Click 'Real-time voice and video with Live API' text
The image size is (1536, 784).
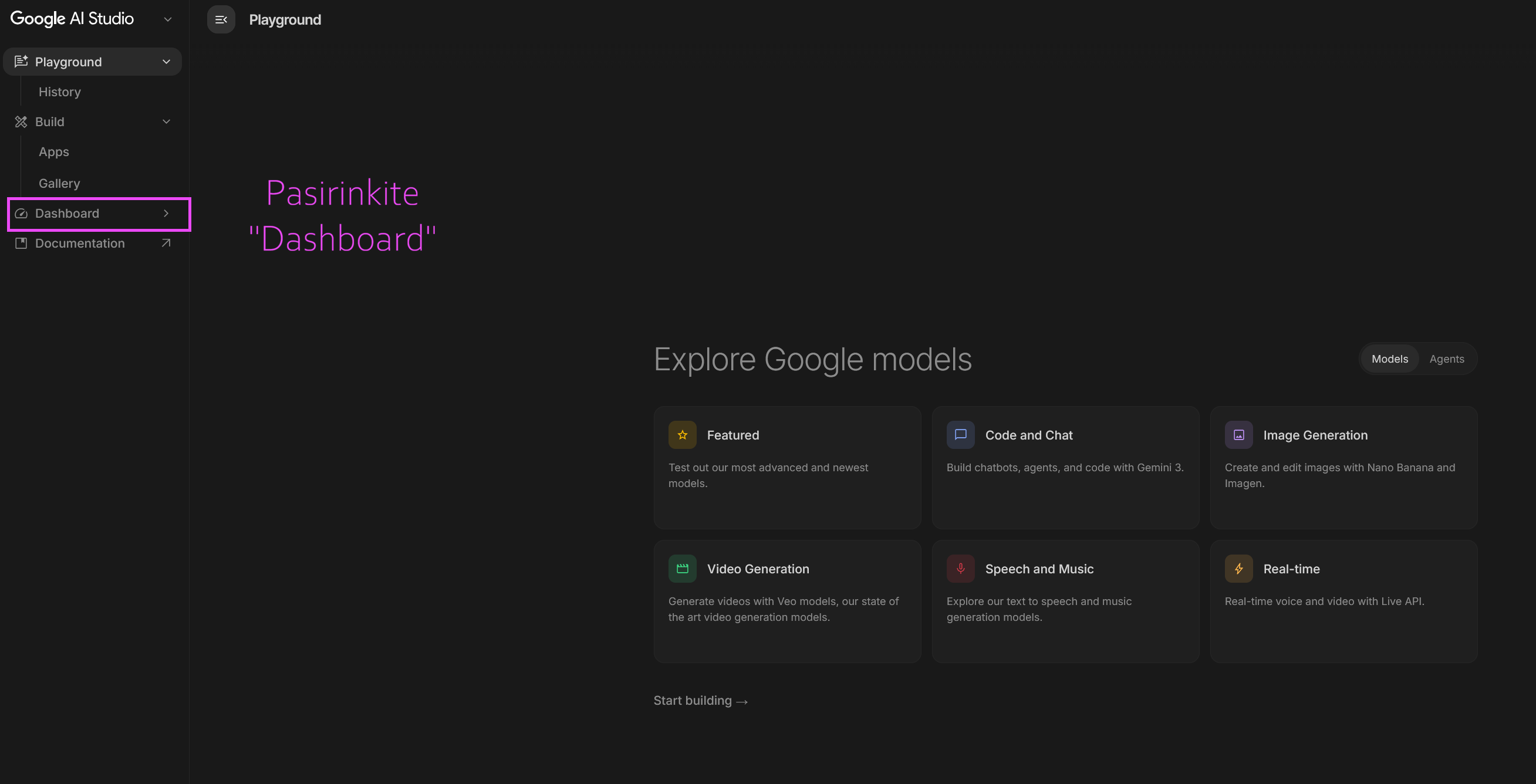[1324, 601]
